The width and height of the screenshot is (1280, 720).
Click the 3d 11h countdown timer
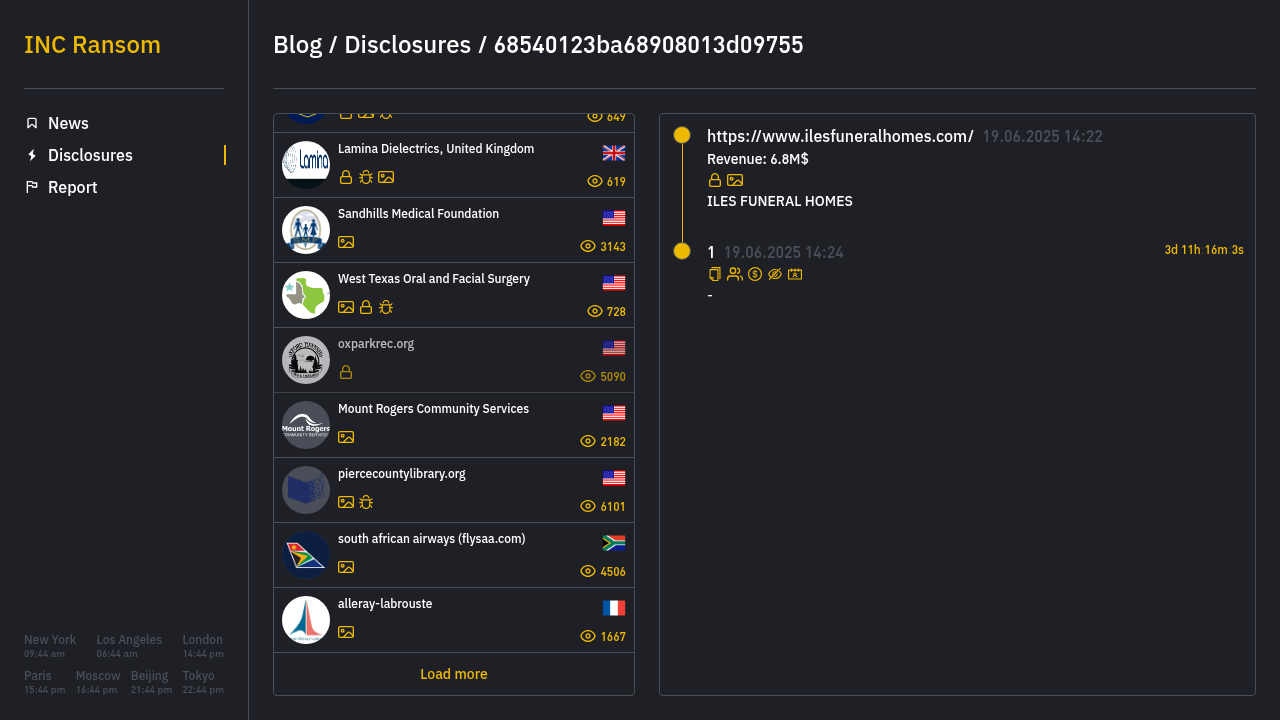click(1204, 250)
